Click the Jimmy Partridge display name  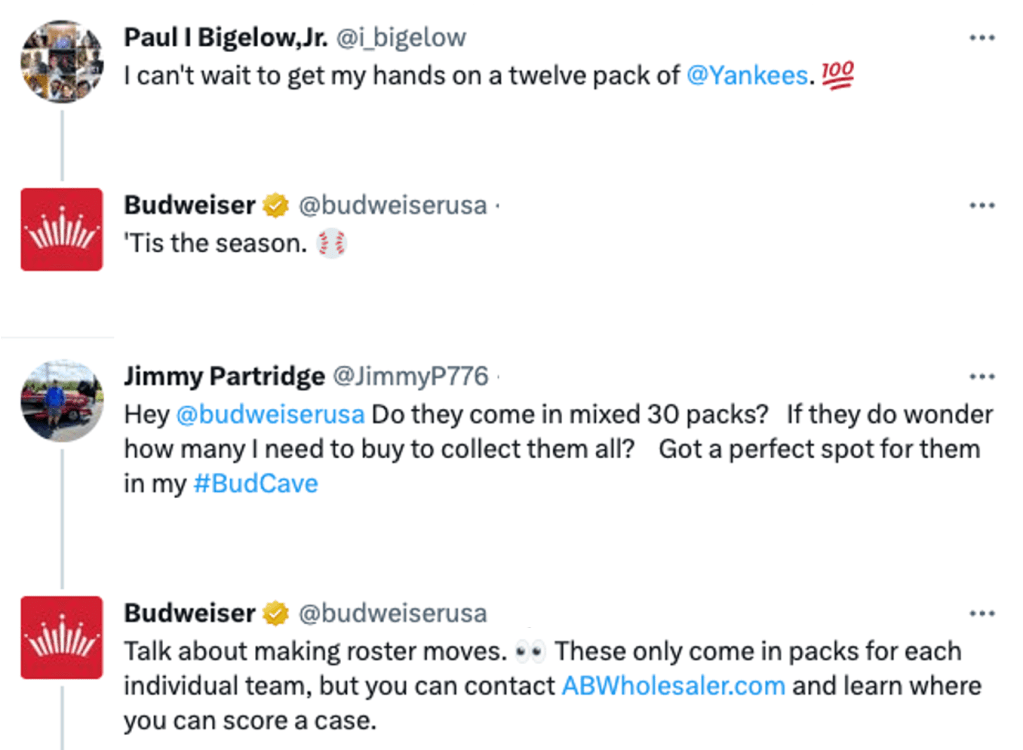coord(224,377)
